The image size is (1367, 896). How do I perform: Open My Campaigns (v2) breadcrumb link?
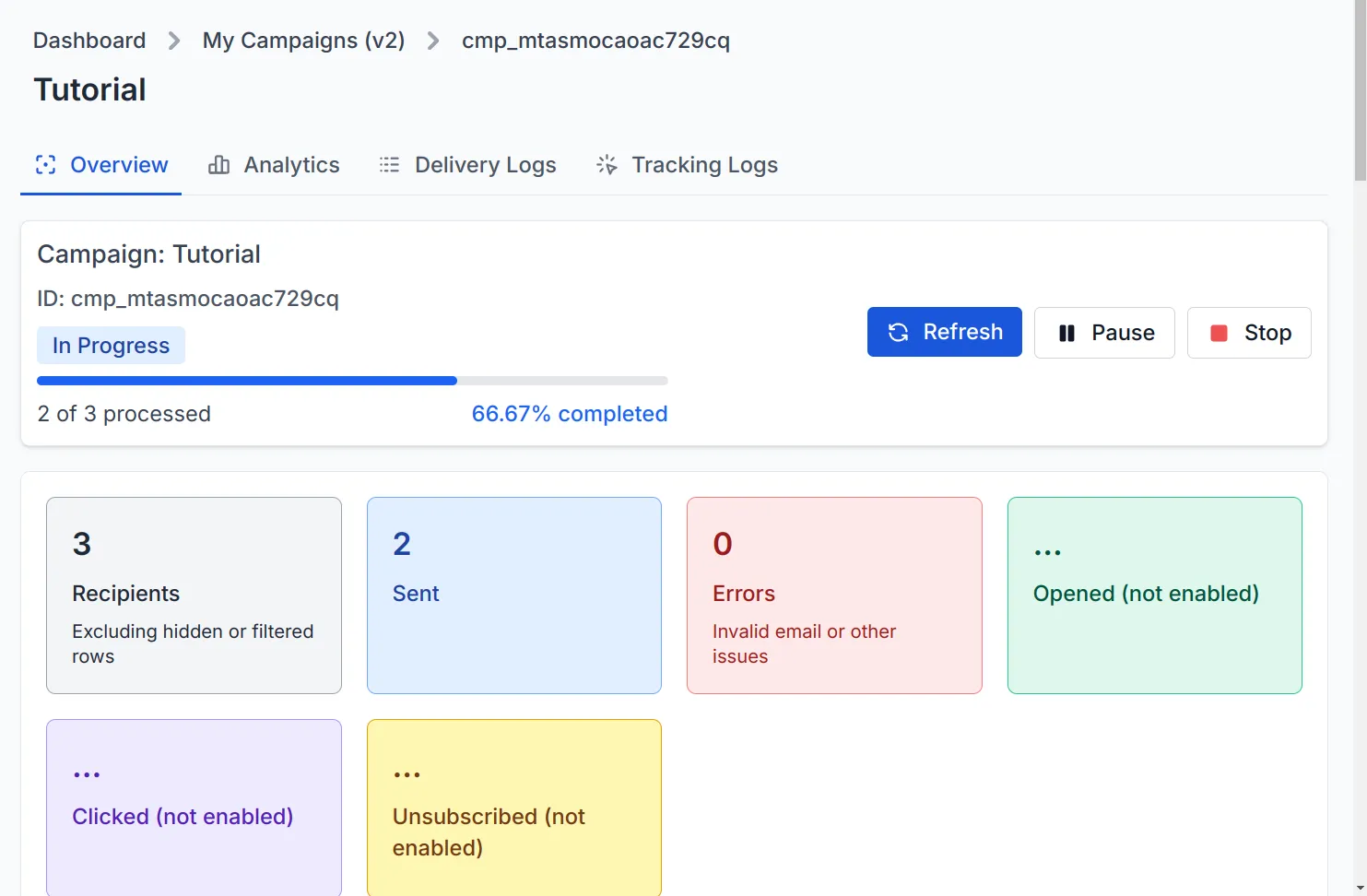304,41
